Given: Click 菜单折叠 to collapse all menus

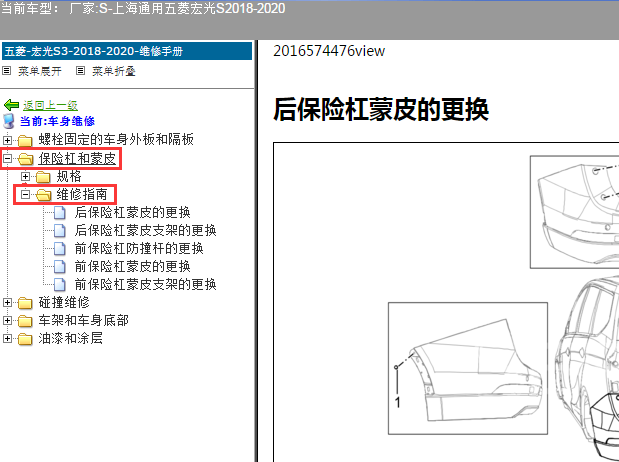Looking at the screenshot, I should coord(114,71).
